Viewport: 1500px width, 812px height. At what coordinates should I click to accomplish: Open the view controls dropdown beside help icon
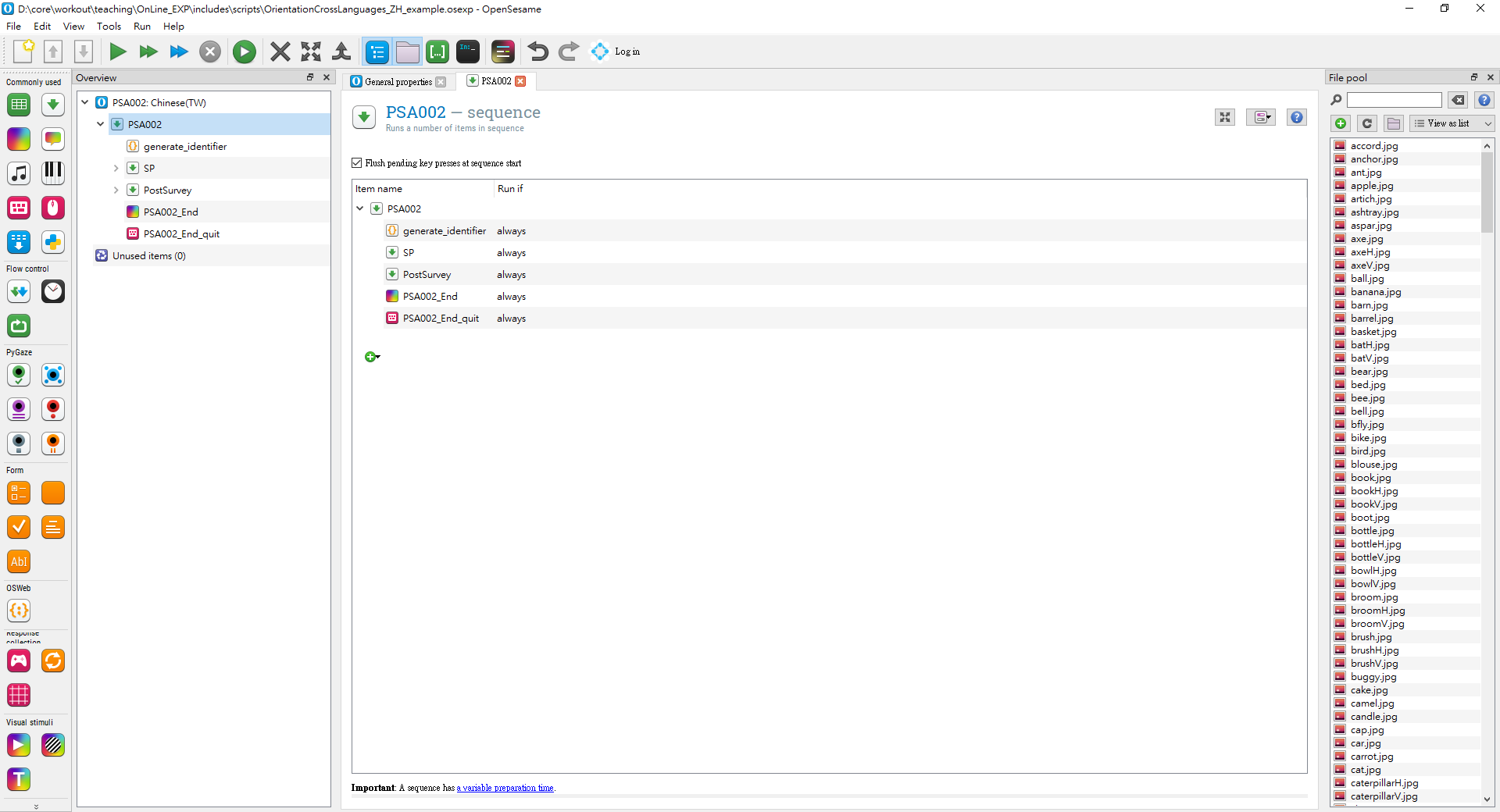(1261, 117)
